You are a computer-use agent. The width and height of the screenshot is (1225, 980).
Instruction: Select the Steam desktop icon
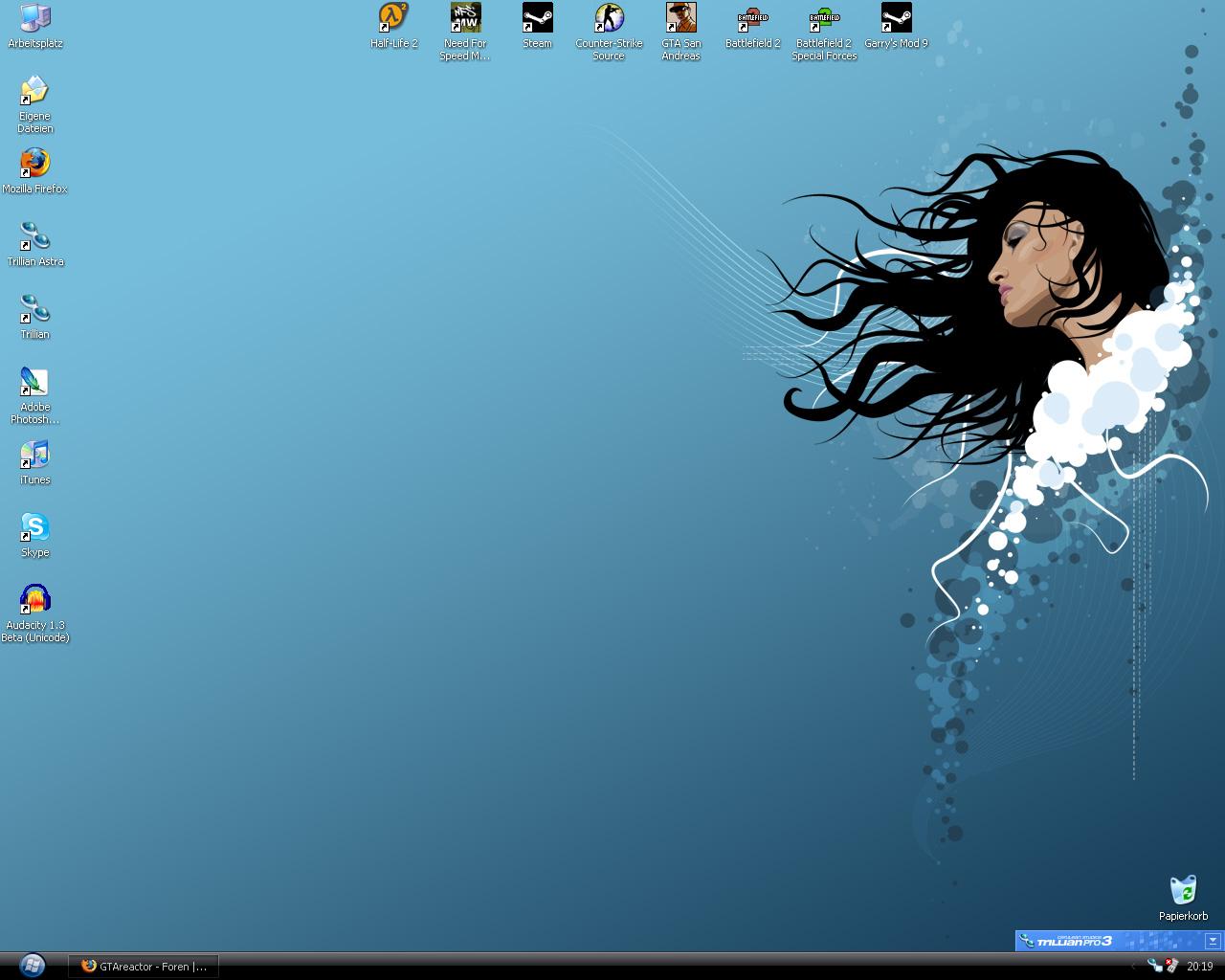[537, 18]
